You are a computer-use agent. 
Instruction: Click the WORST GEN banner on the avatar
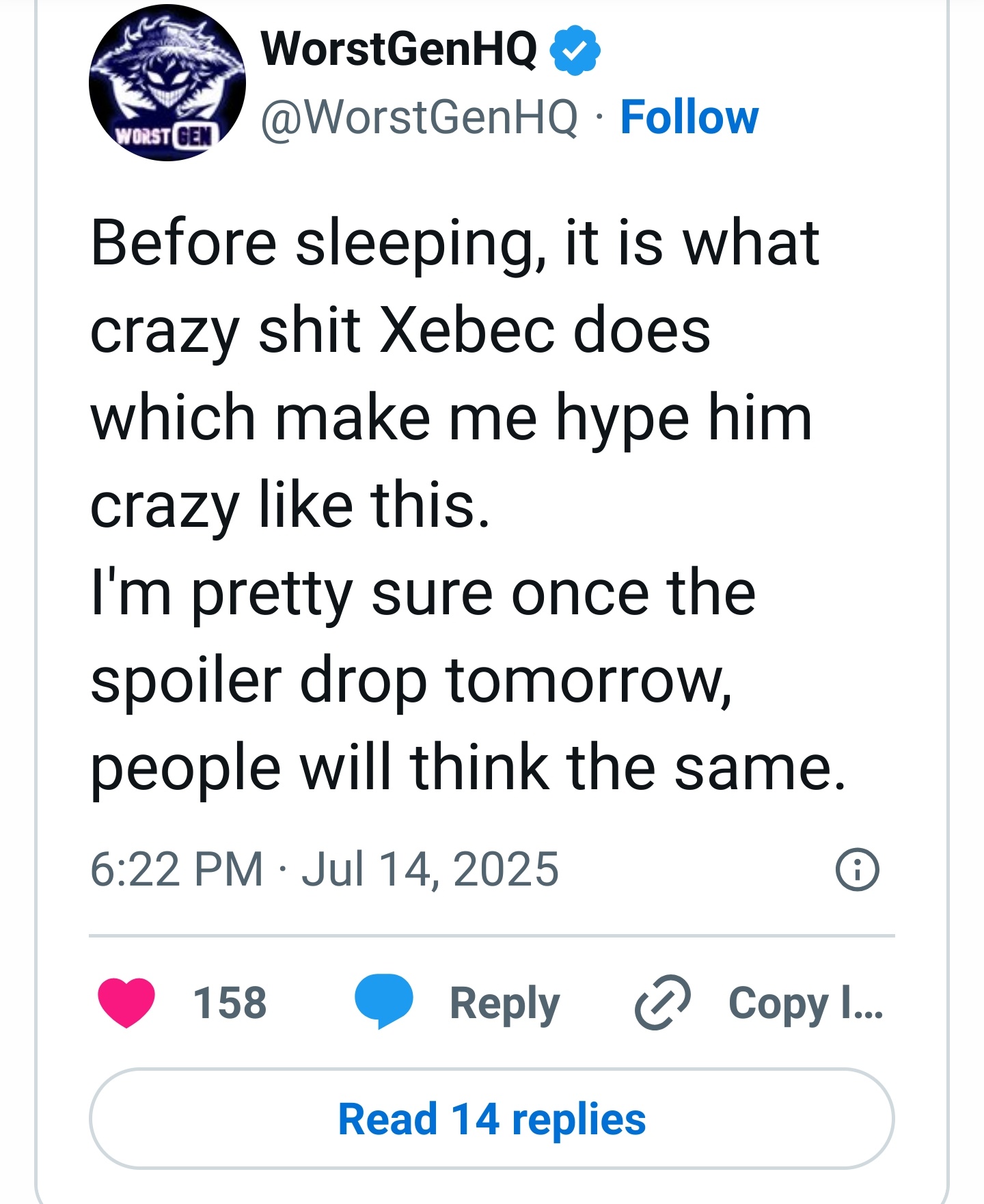click(164, 136)
